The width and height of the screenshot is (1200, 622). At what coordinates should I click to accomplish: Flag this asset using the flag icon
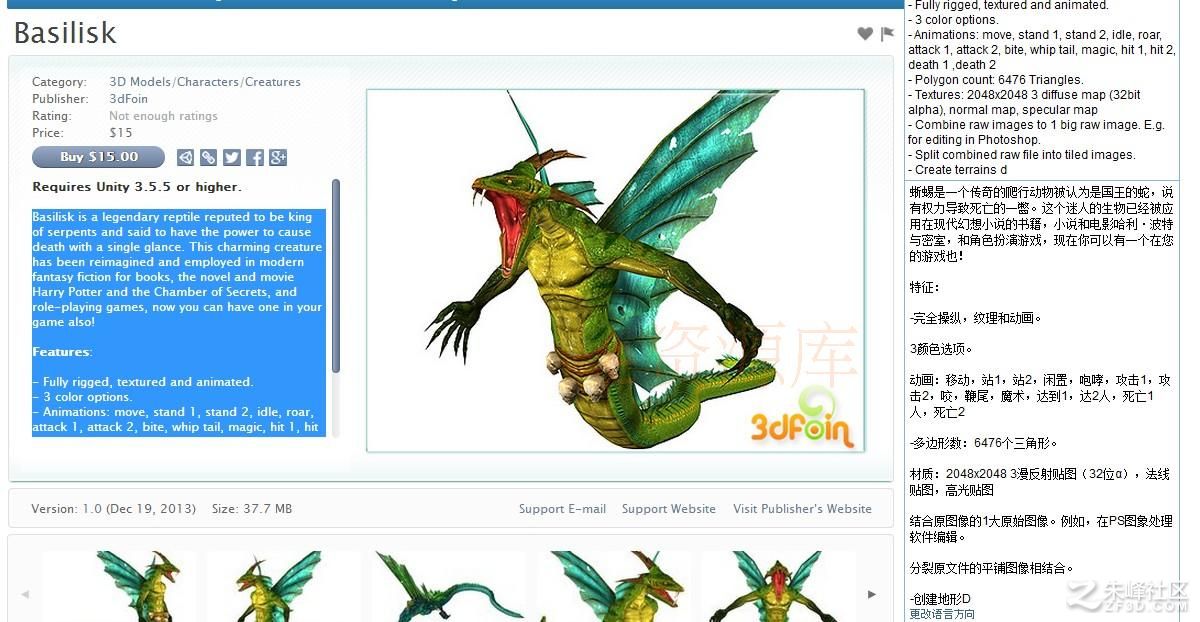(x=887, y=34)
